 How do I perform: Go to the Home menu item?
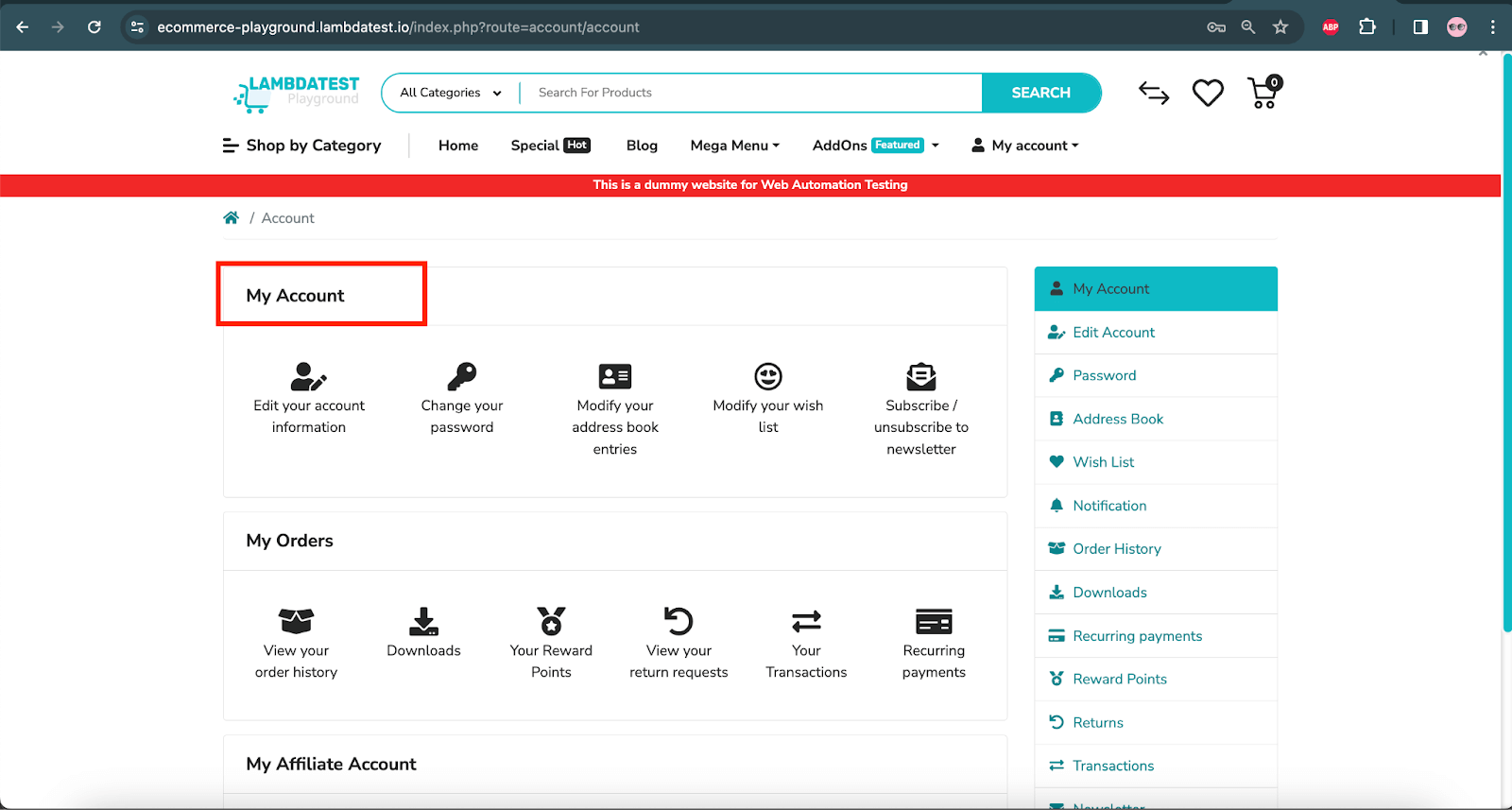point(458,146)
